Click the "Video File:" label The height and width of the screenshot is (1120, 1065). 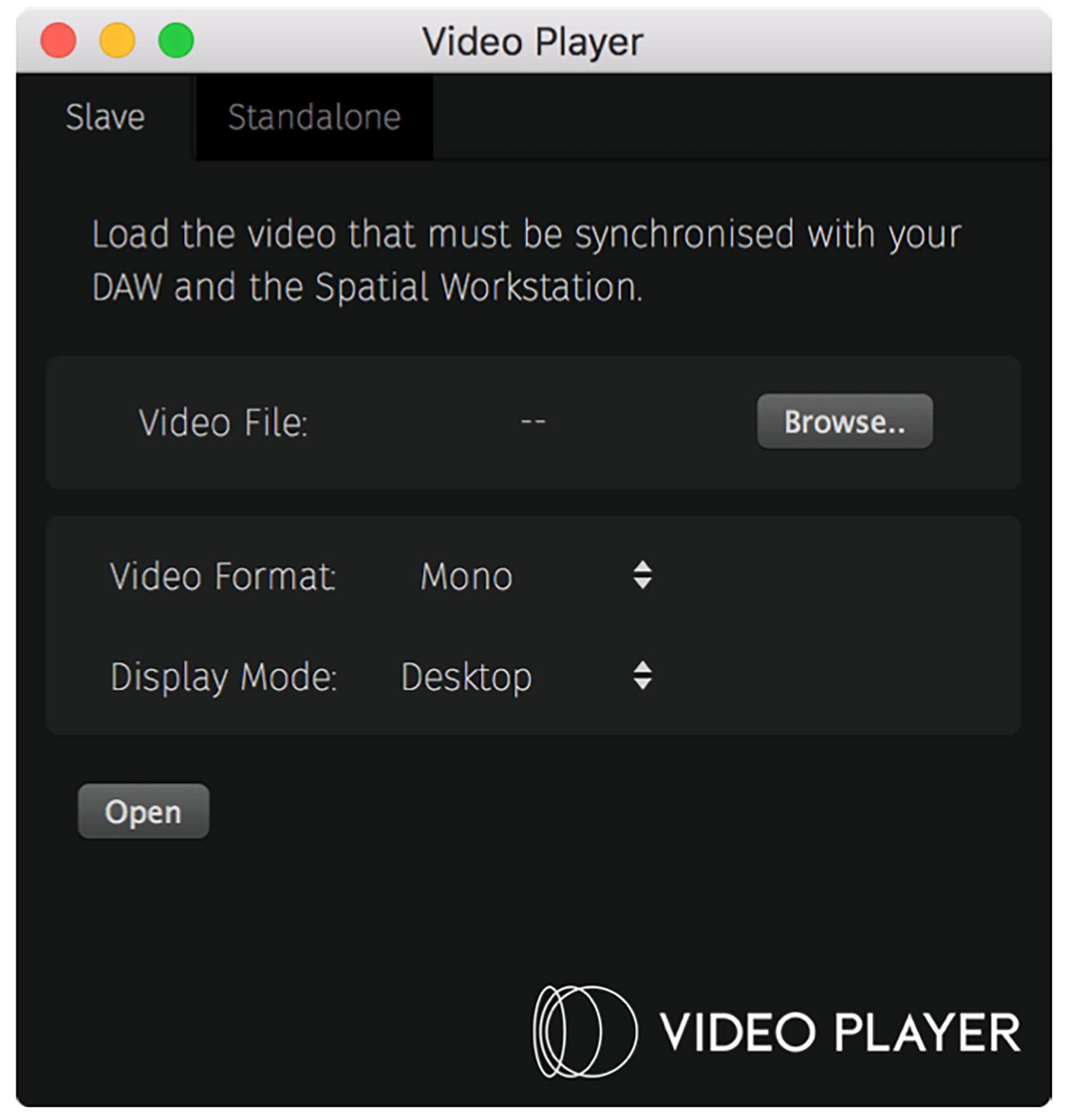(x=223, y=423)
